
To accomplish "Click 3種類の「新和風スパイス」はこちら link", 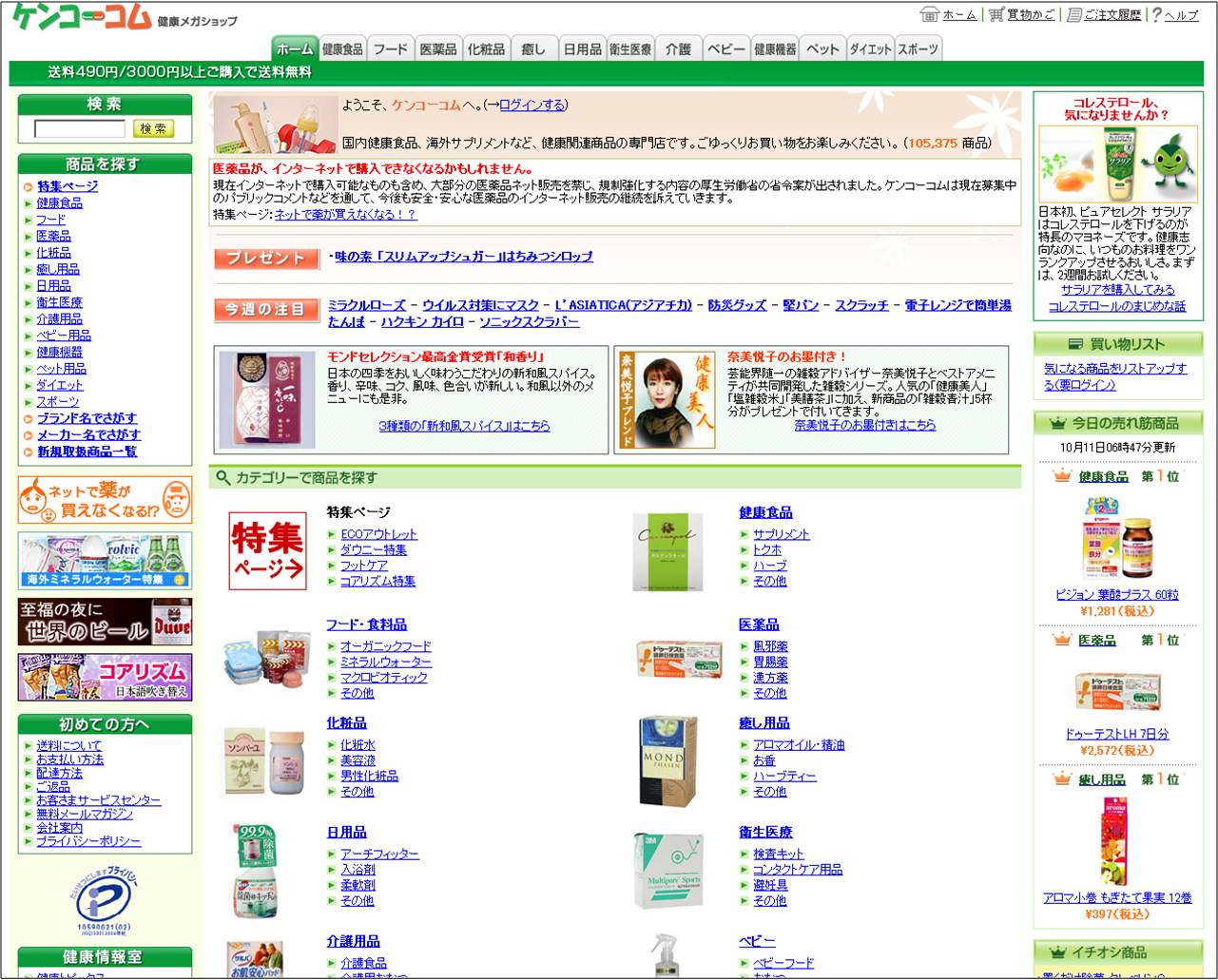I will click(x=464, y=426).
